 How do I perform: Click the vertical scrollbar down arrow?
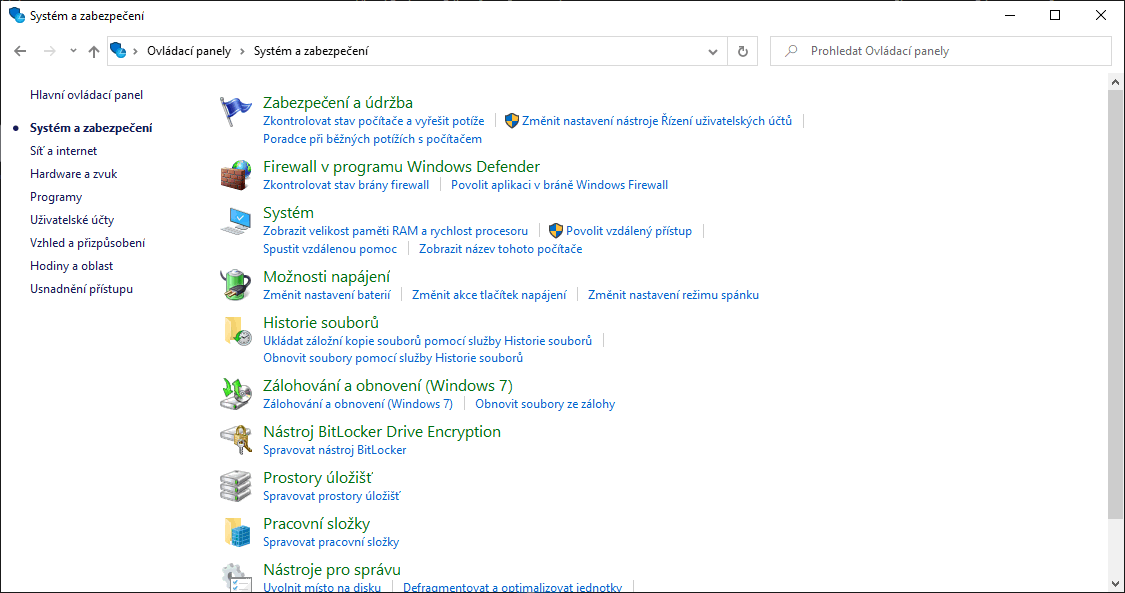tap(1116, 582)
